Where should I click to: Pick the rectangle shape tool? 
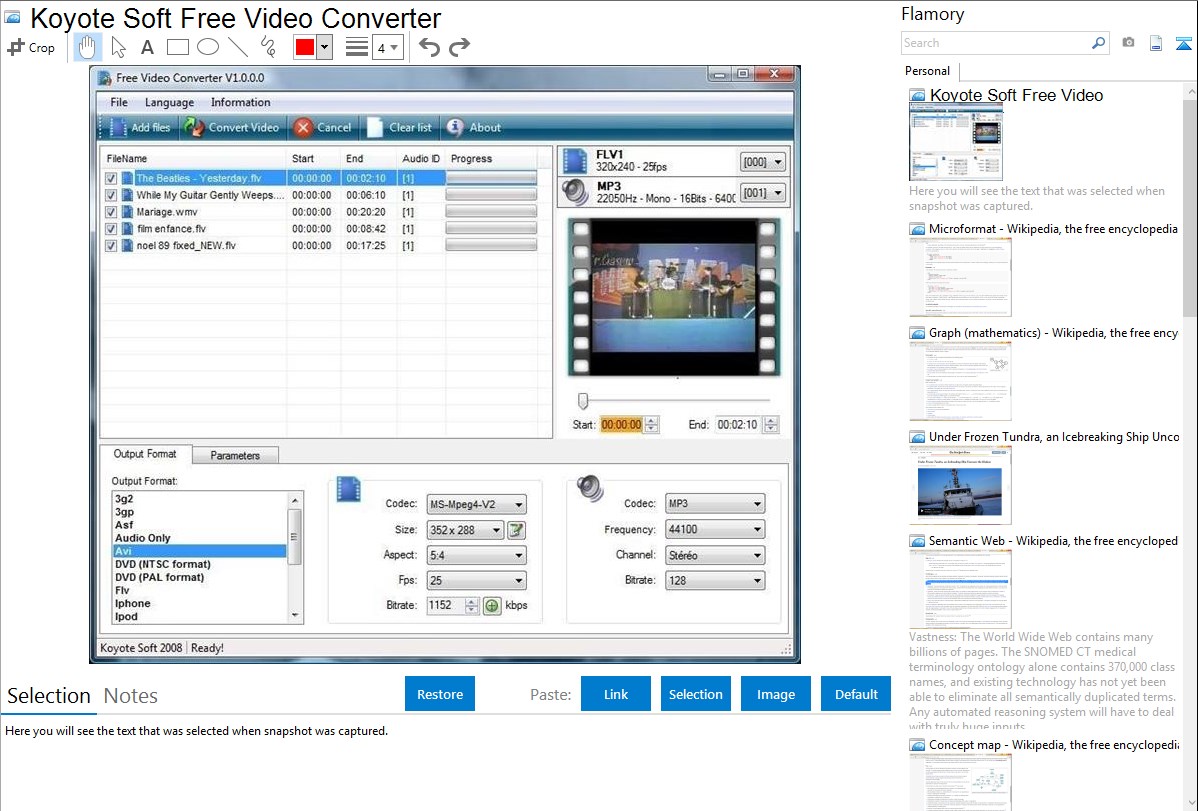tap(177, 47)
